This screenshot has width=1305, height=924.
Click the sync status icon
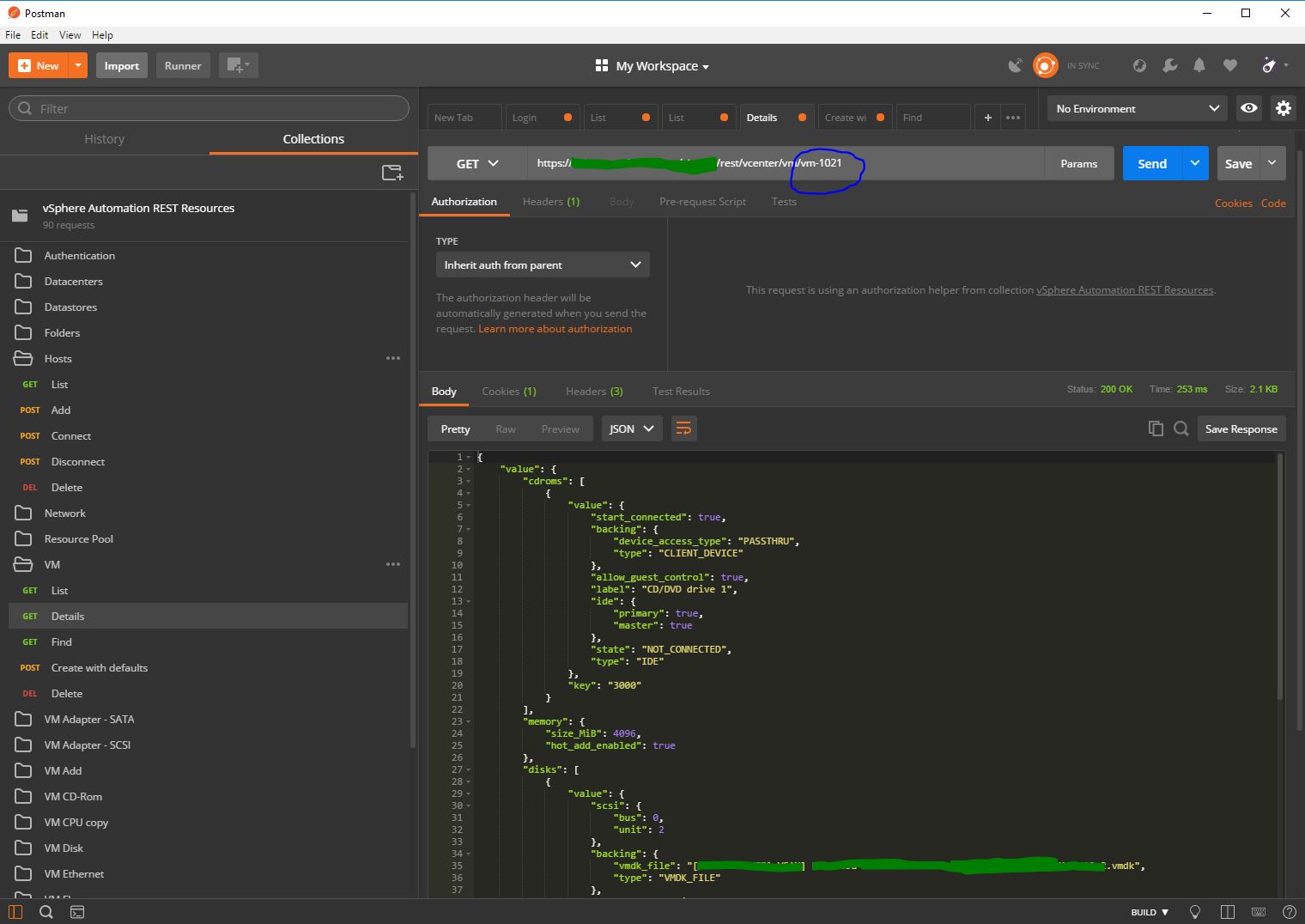(x=1045, y=65)
